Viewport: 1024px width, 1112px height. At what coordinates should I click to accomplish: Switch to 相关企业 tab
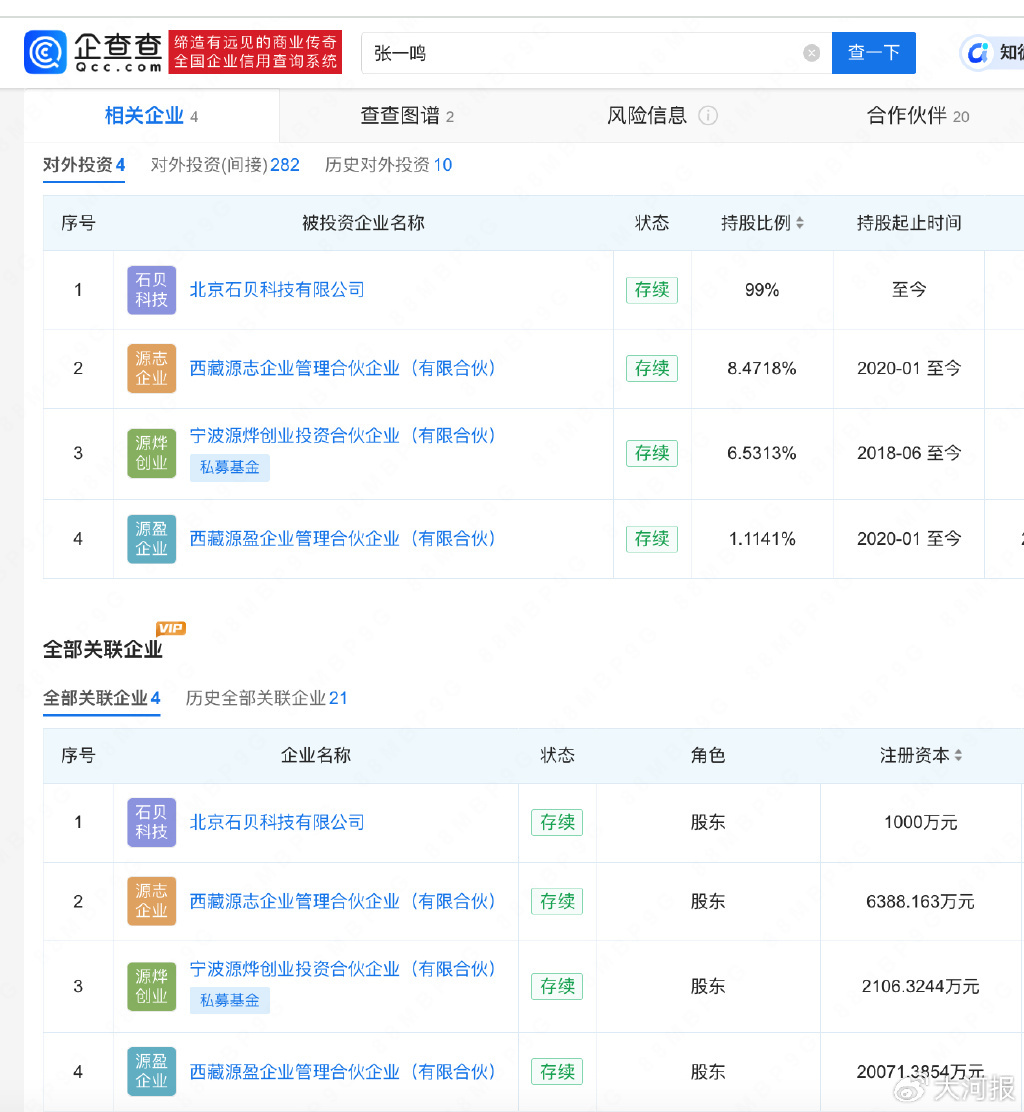coord(151,116)
